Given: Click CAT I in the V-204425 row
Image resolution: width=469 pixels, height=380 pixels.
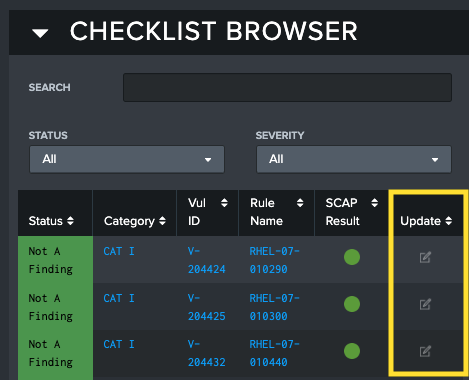Looking at the screenshot, I should tap(119, 298).
